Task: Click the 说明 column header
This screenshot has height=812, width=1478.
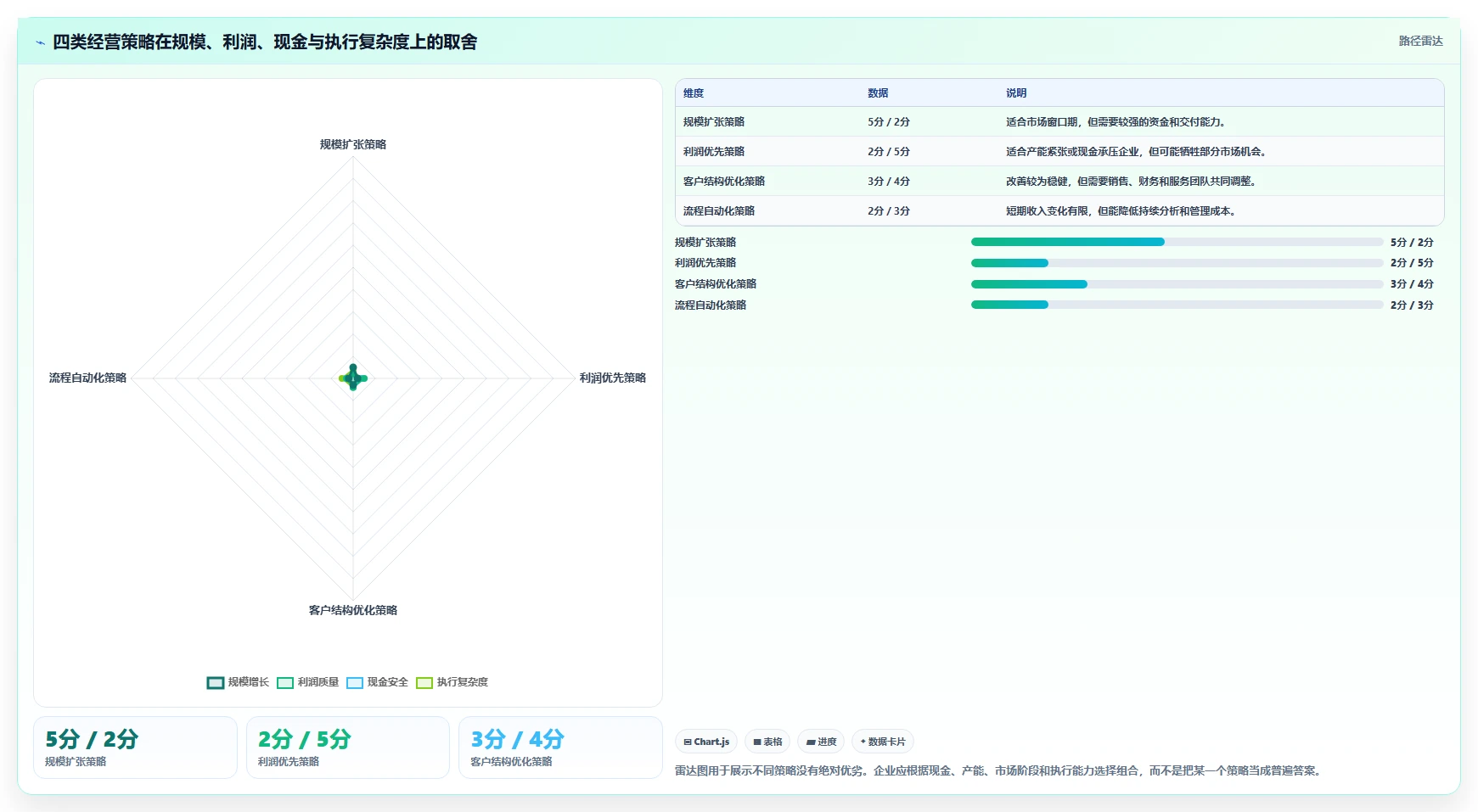Action: [1016, 93]
